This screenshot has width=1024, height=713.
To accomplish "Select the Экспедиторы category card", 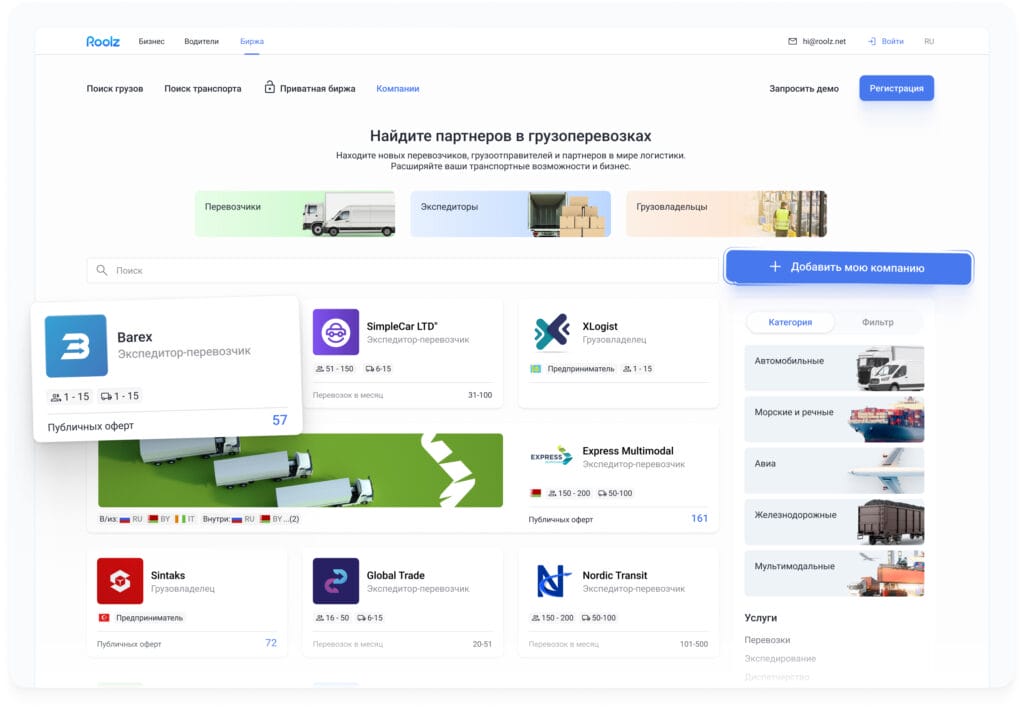I will [510, 214].
